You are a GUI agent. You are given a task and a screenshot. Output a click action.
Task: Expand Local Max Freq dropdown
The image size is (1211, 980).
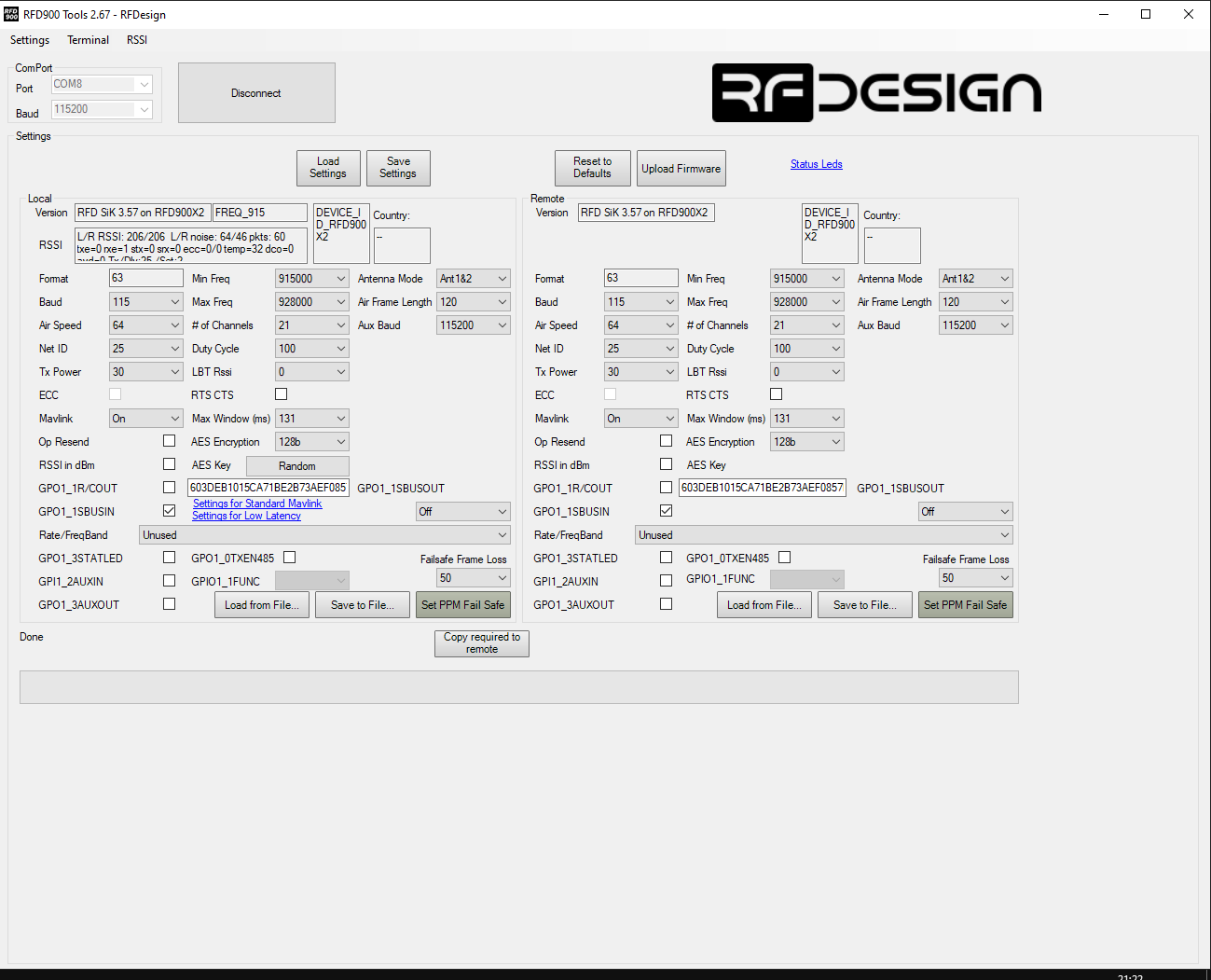click(312, 302)
